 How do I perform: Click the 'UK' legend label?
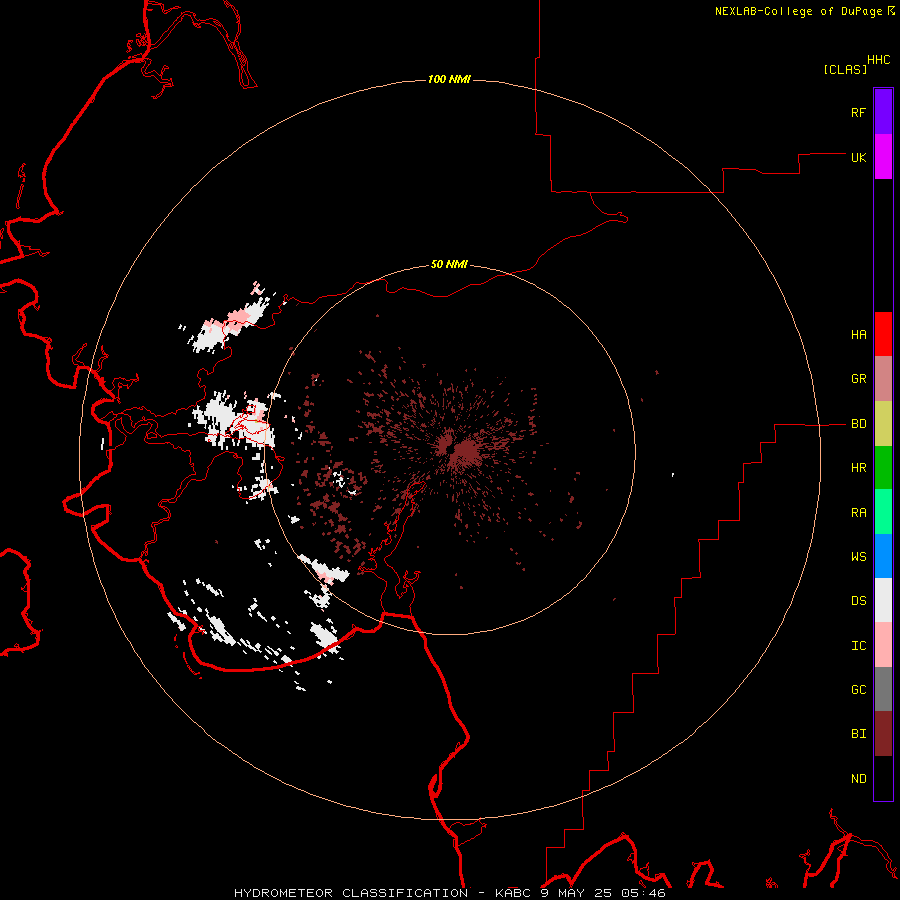(x=858, y=157)
